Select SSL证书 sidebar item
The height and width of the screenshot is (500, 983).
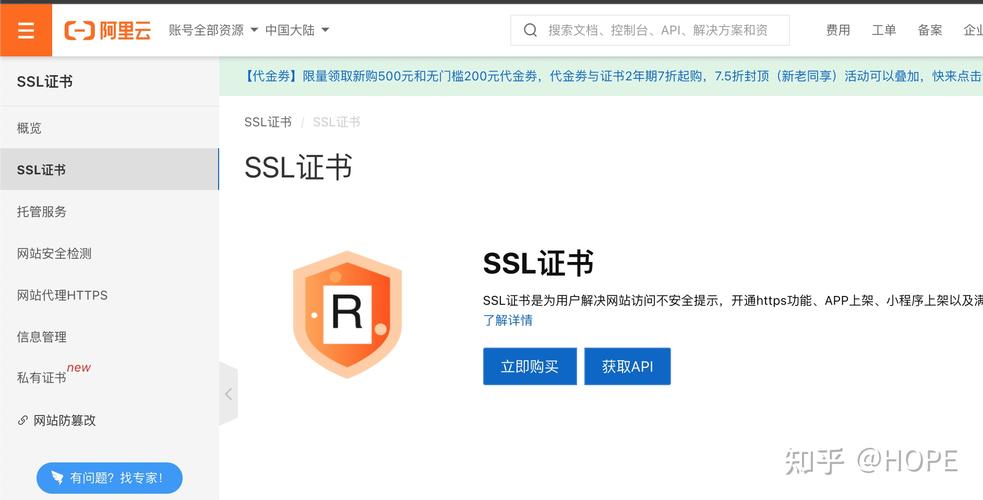click(109, 169)
